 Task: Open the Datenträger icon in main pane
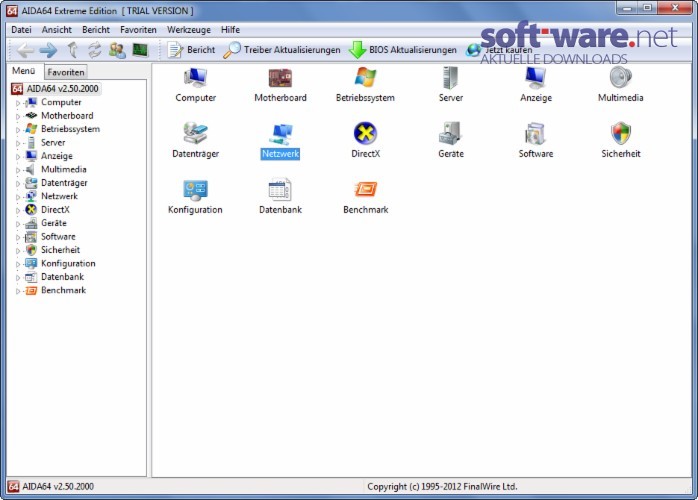coord(195,134)
